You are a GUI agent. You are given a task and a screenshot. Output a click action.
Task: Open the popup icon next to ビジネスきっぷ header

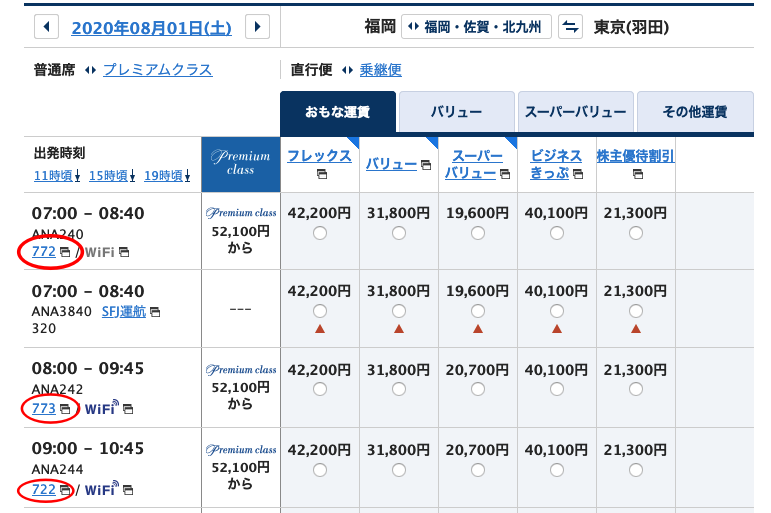pos(578,174)
